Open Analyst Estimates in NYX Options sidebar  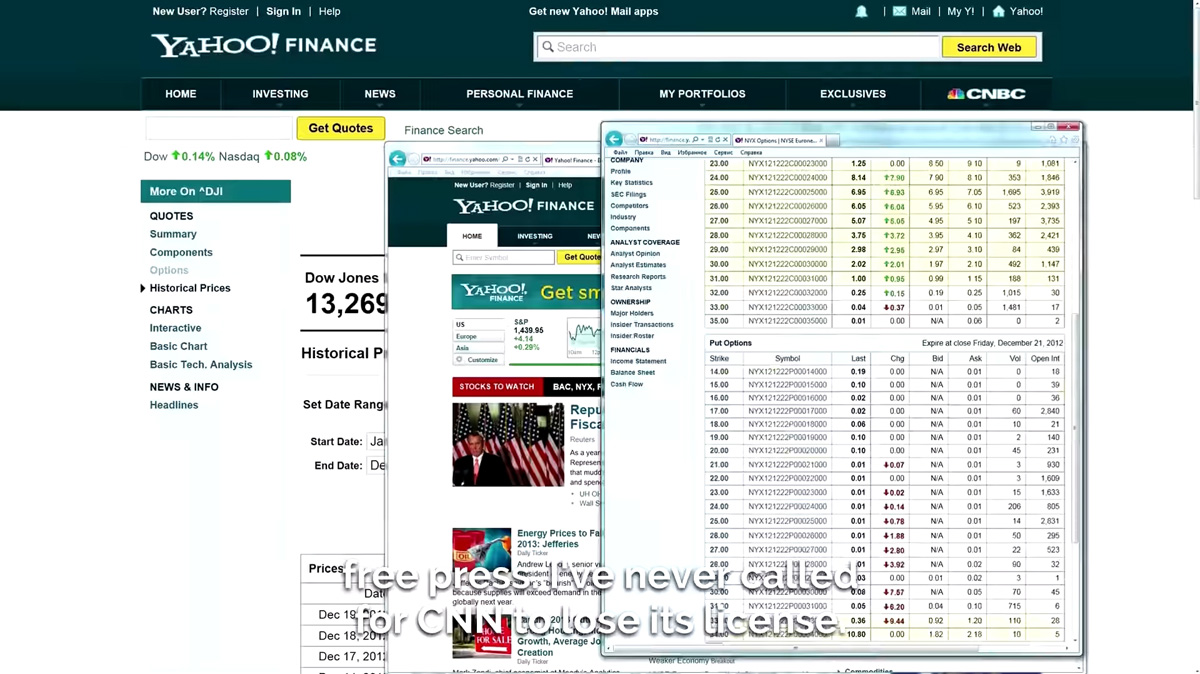638,265
